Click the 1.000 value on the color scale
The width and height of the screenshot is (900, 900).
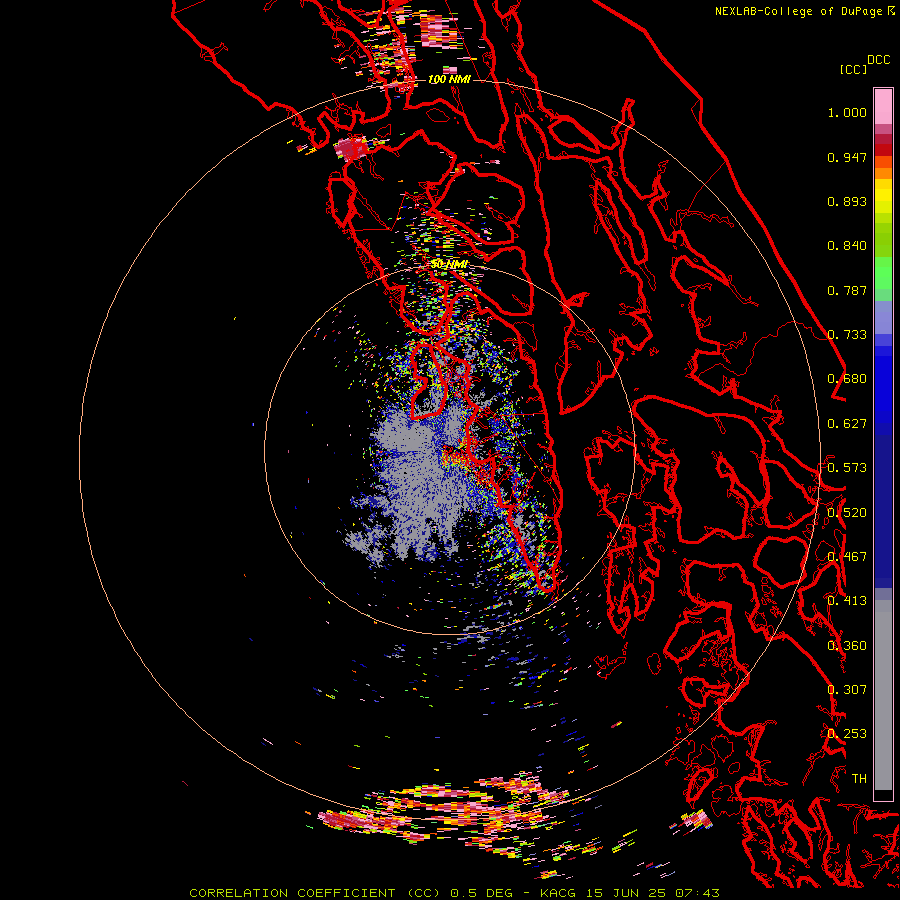[847, 112]
